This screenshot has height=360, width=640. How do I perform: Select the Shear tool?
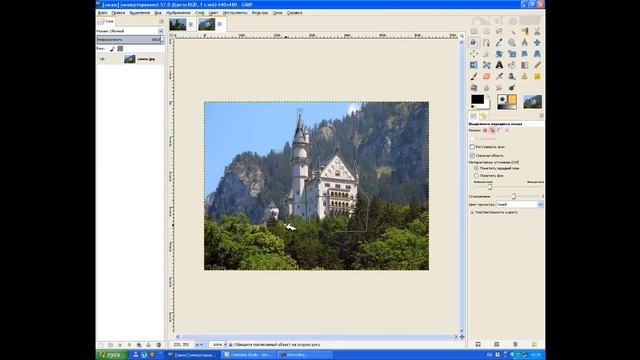click(524, 53)
